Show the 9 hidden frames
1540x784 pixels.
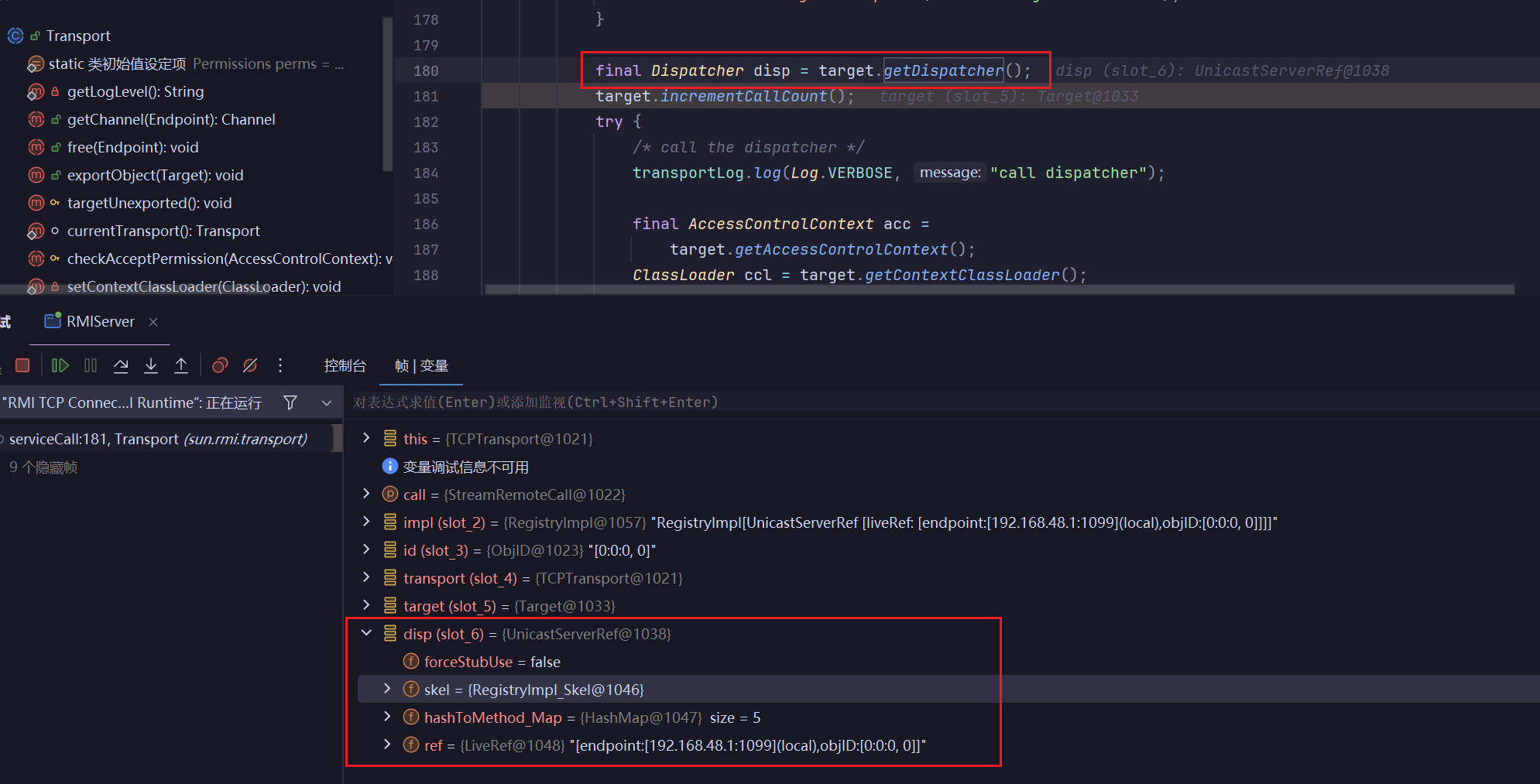tap(43, 467)
